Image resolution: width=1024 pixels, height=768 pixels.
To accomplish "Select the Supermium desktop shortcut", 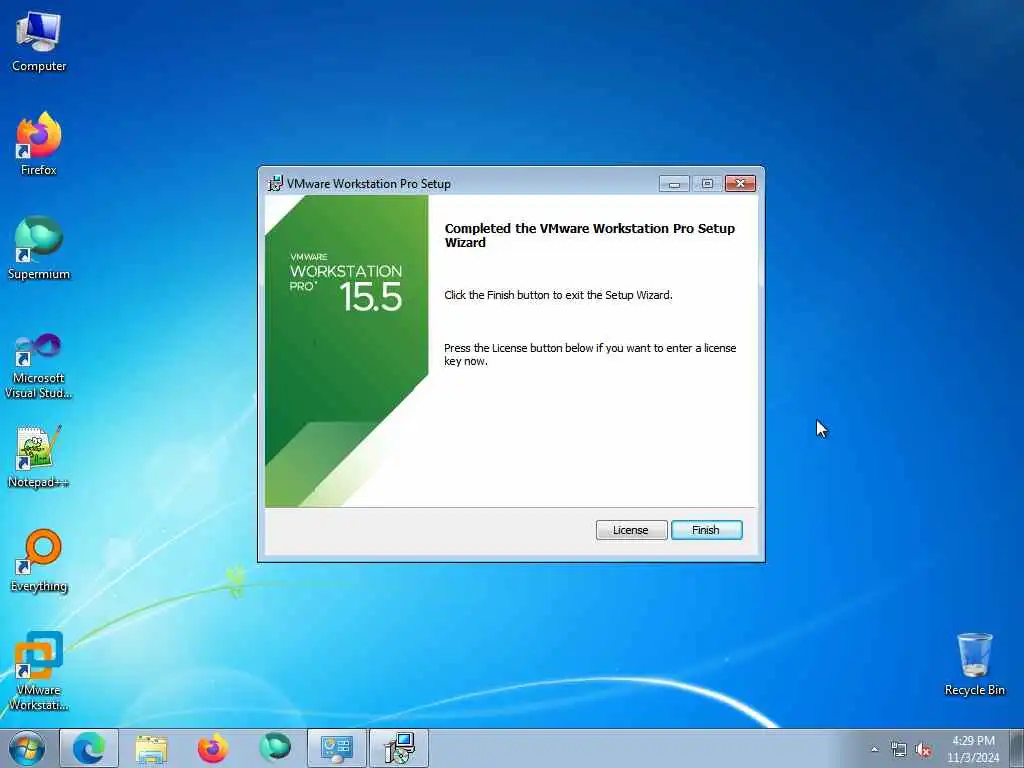I will (39, 248).
